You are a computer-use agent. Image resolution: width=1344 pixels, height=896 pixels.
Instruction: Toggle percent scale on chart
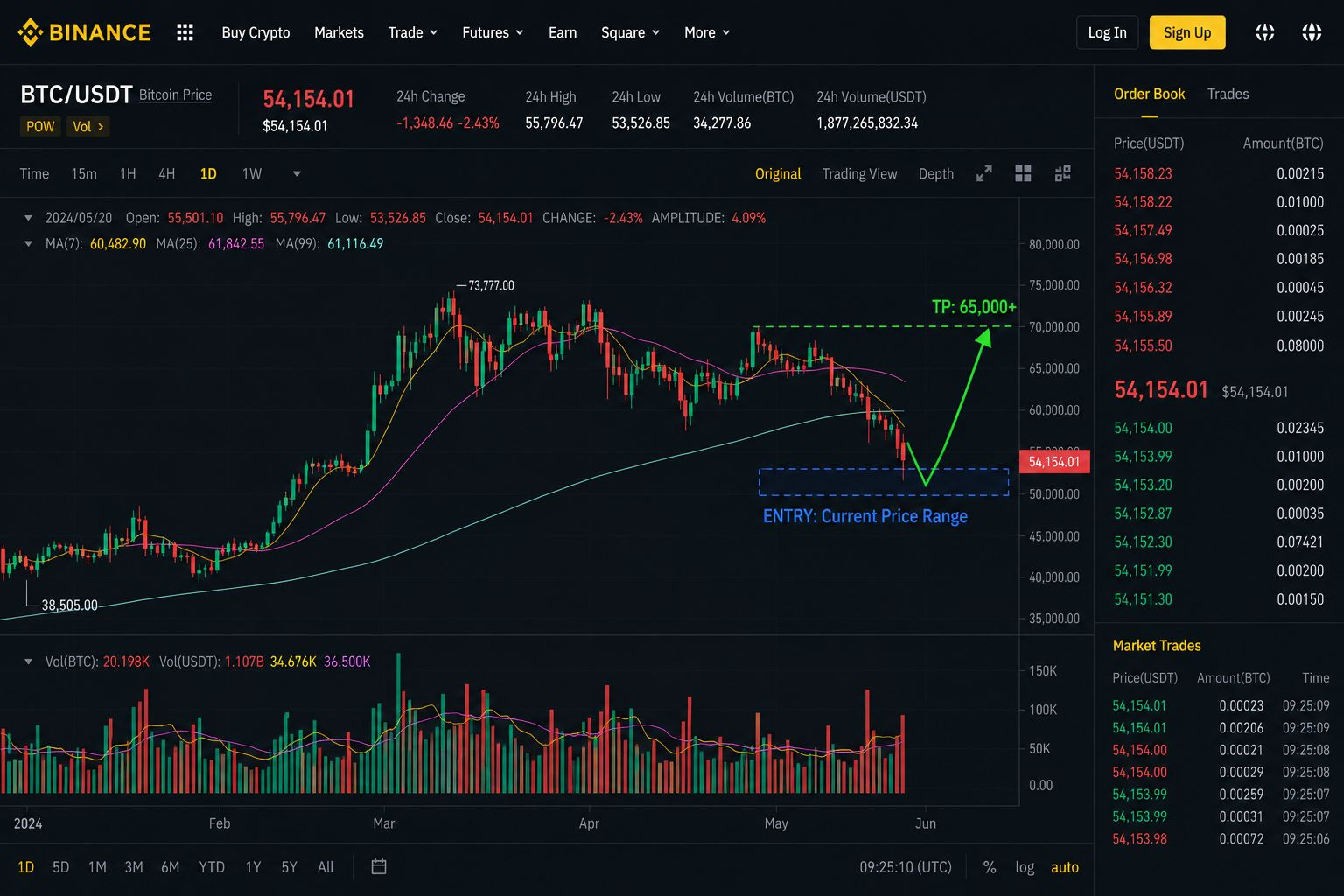pyautogui.click(x=990, y=867)
